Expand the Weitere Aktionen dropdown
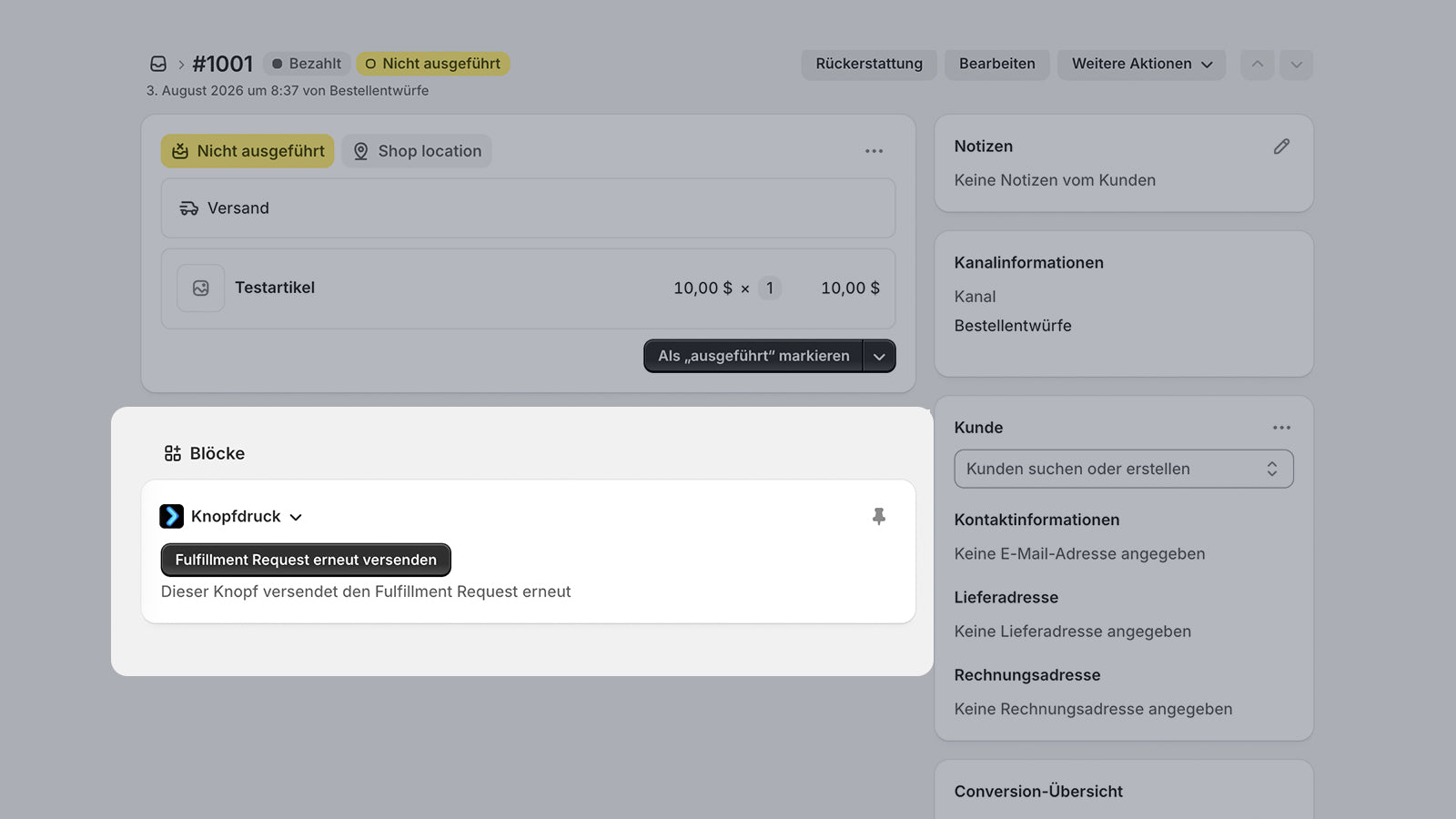Image resolution: width=1456 pixels, height=819 pixels. coord(1142,64)
